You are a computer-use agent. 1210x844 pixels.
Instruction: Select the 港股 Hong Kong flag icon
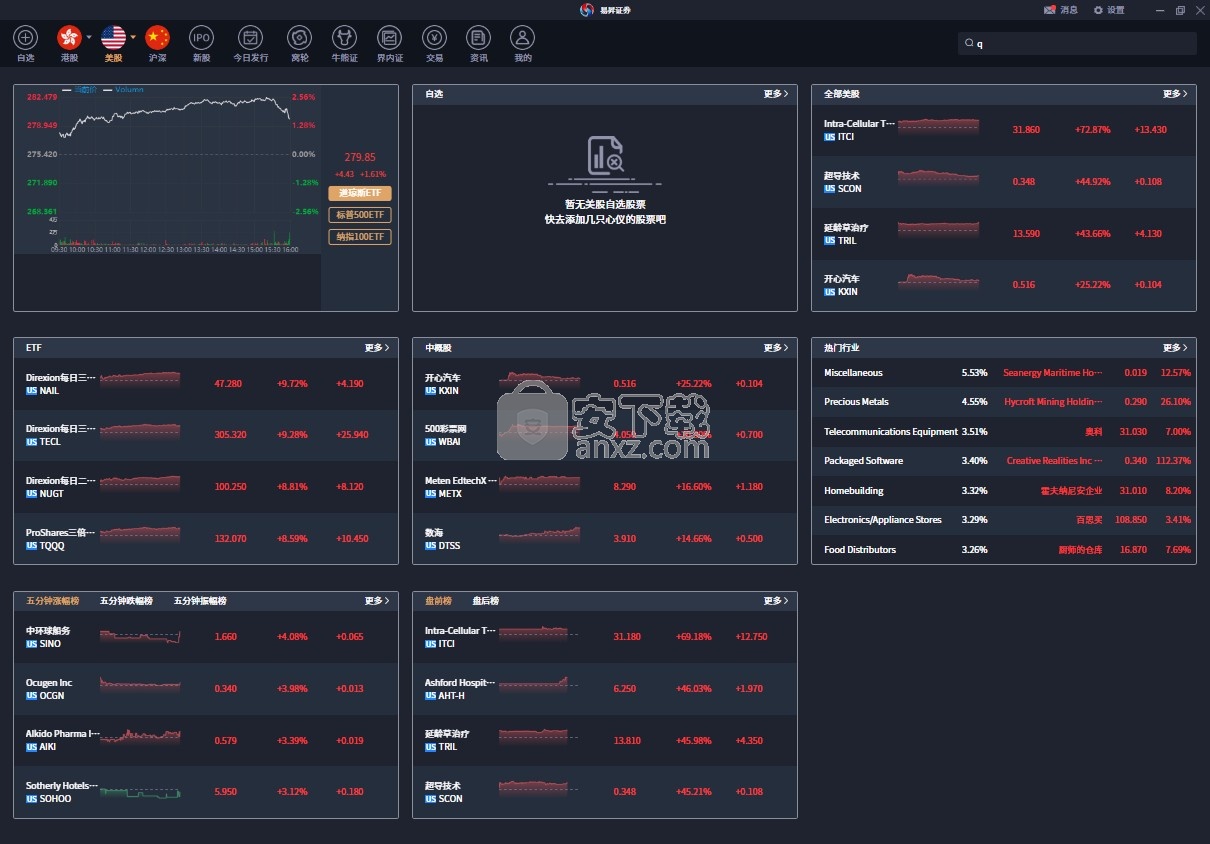(x=69, y=38)
